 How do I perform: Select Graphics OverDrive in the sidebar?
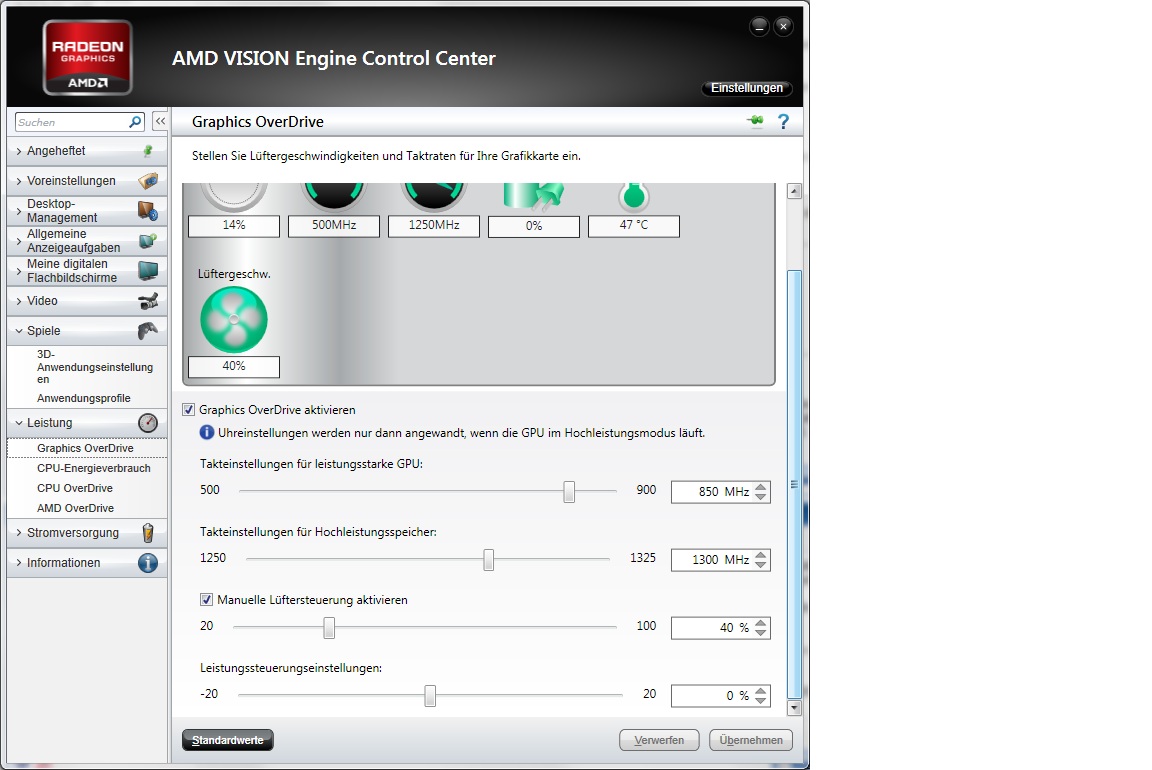[87, 448]
